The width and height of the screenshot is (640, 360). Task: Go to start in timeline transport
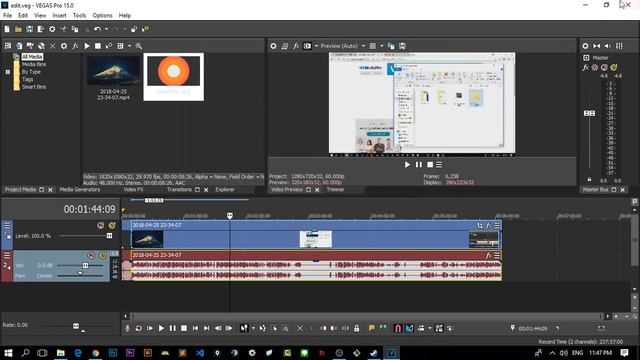(195, 328)
